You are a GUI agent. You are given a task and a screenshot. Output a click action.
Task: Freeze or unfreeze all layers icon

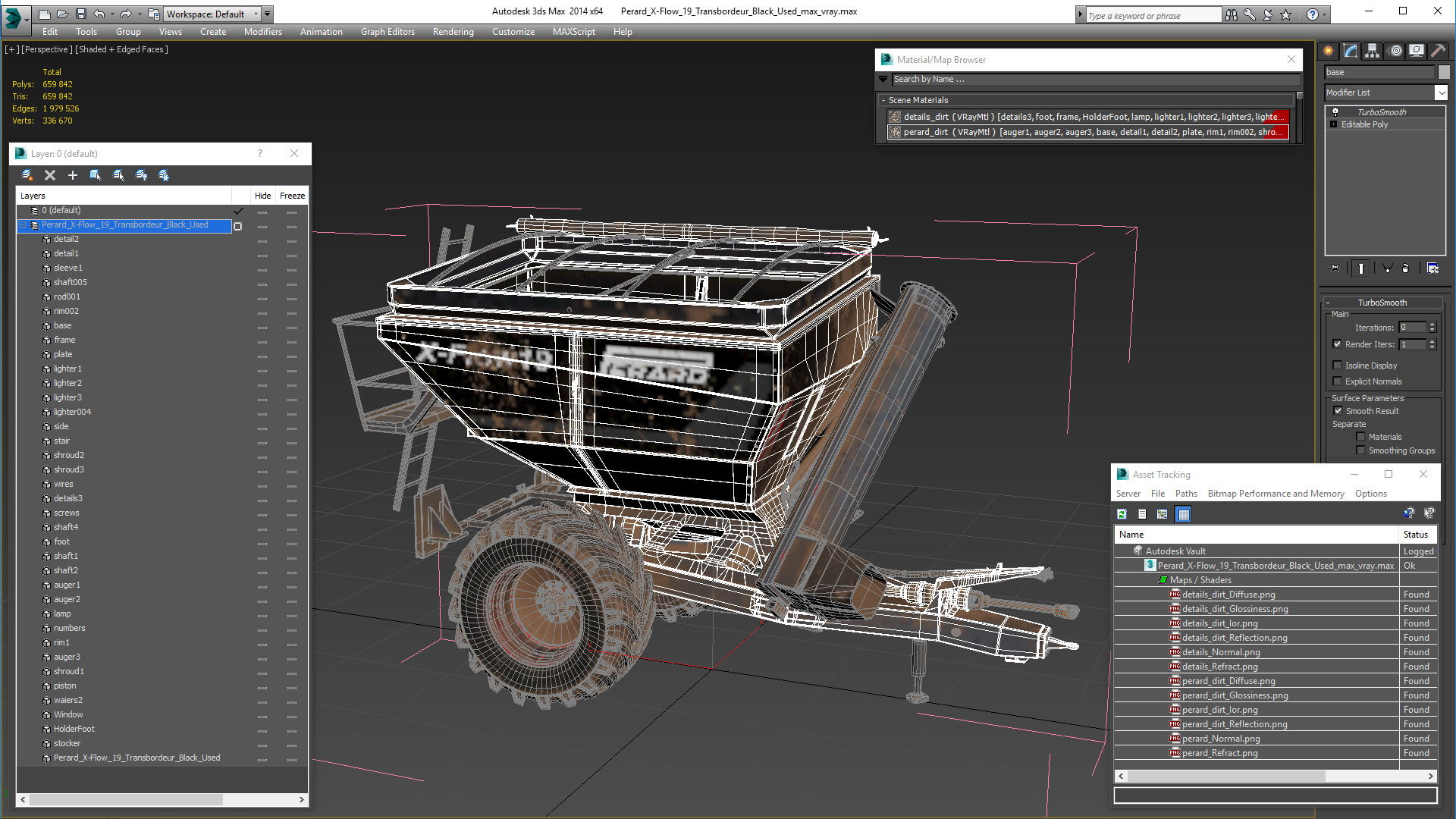pos(164,175)
